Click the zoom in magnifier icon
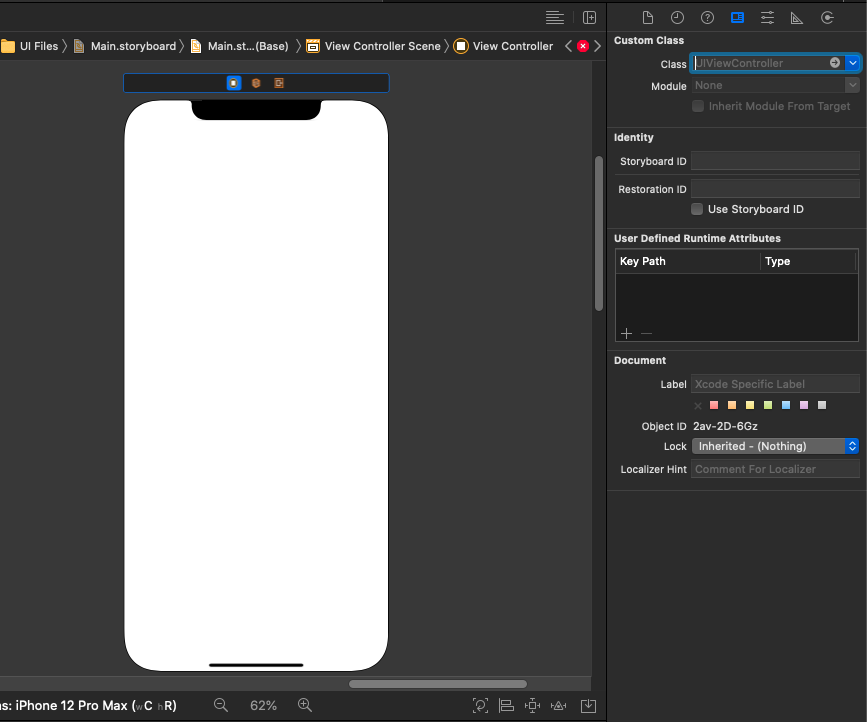Image resolution: width=867 pixels, height=722 pixels. click(x=305, y=705)
